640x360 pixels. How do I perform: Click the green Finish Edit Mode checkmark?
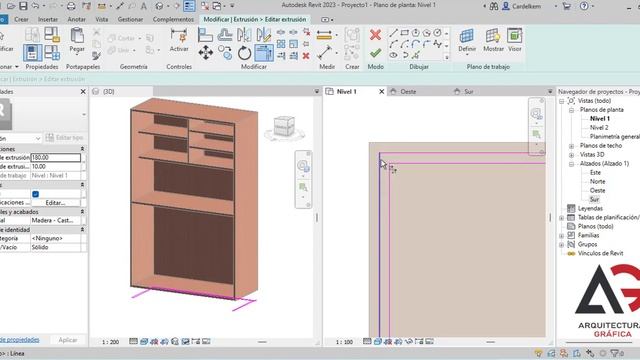pyautogui.click(x=376, y=53)
